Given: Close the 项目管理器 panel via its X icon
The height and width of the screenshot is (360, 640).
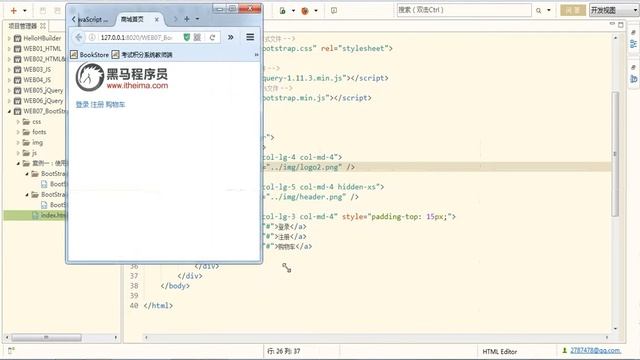Looking at the screenshot, I should click(x=43, y=26).
